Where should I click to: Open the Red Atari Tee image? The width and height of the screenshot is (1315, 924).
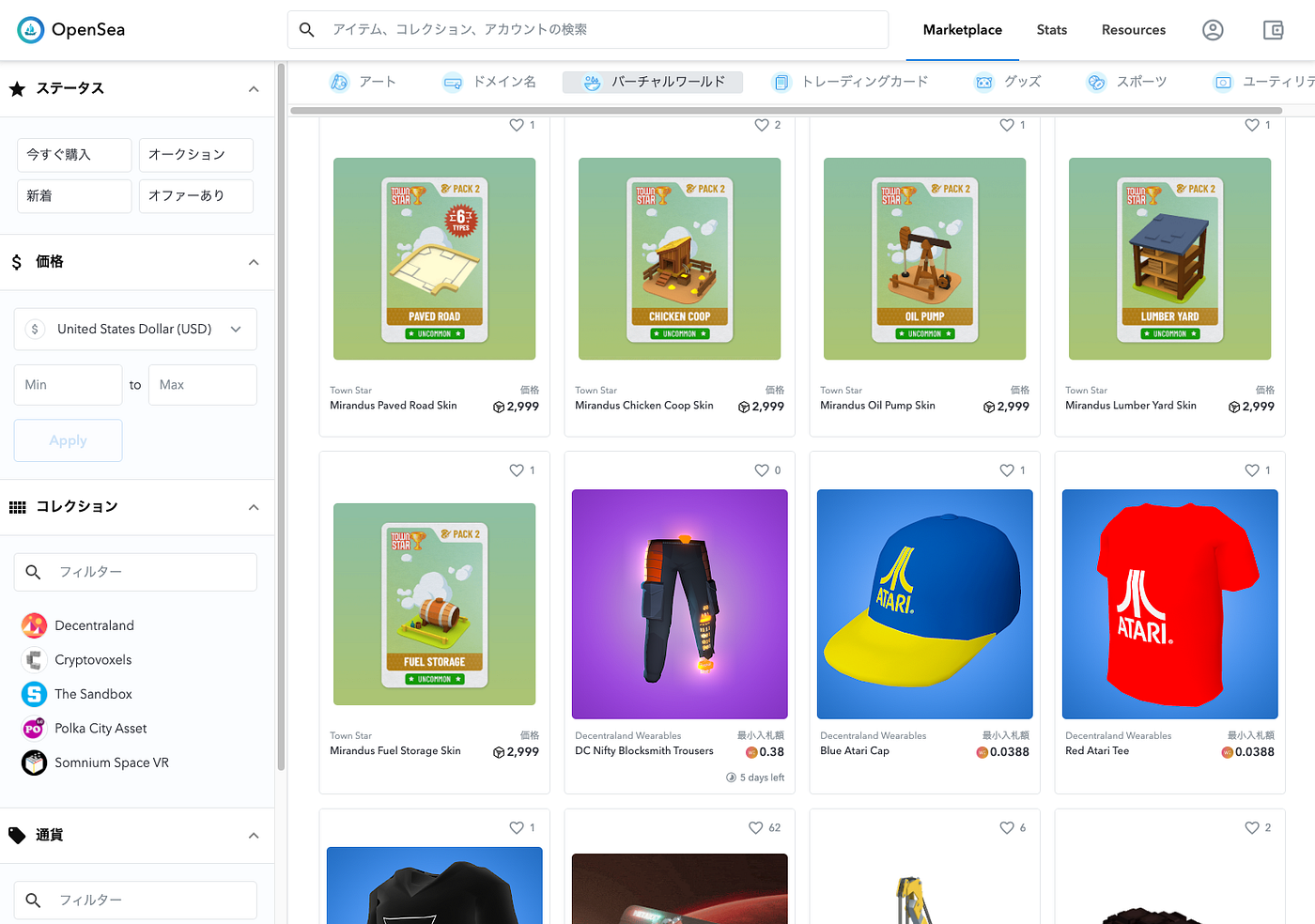[x=1169, y=605]
